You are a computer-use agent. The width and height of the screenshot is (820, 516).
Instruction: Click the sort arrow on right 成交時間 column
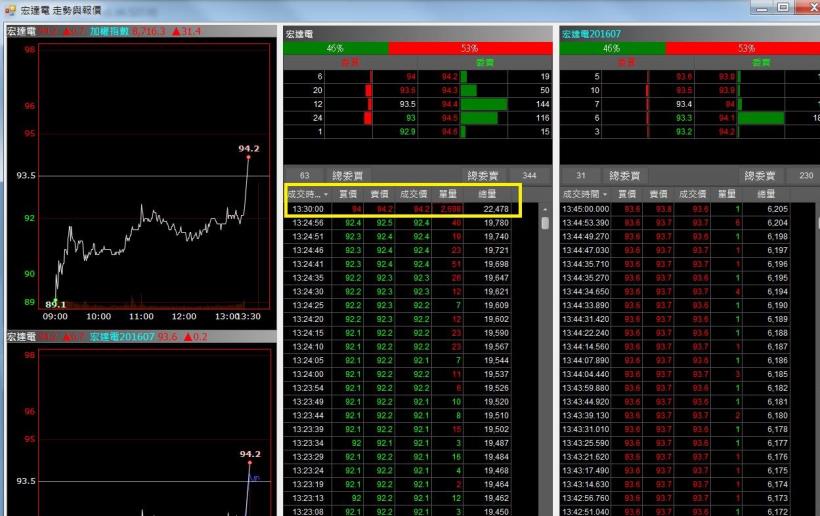(x=607, y=194)
